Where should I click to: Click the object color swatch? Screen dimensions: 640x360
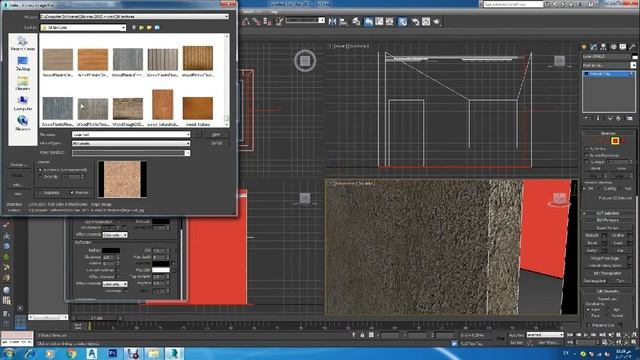(634, 56)
